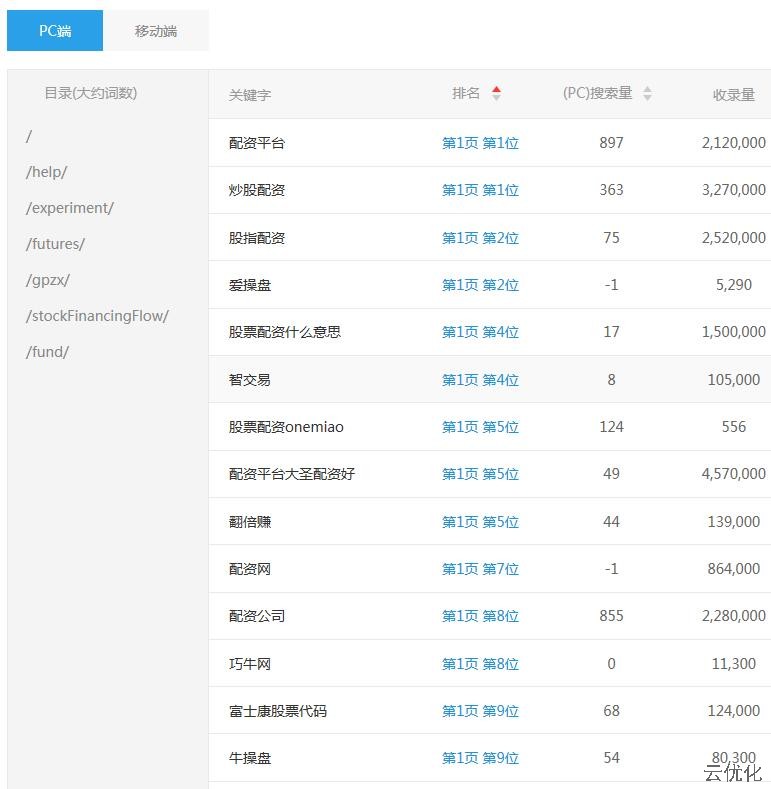
Task: Click the keyword 巧牛网
Action: point(250,664)
